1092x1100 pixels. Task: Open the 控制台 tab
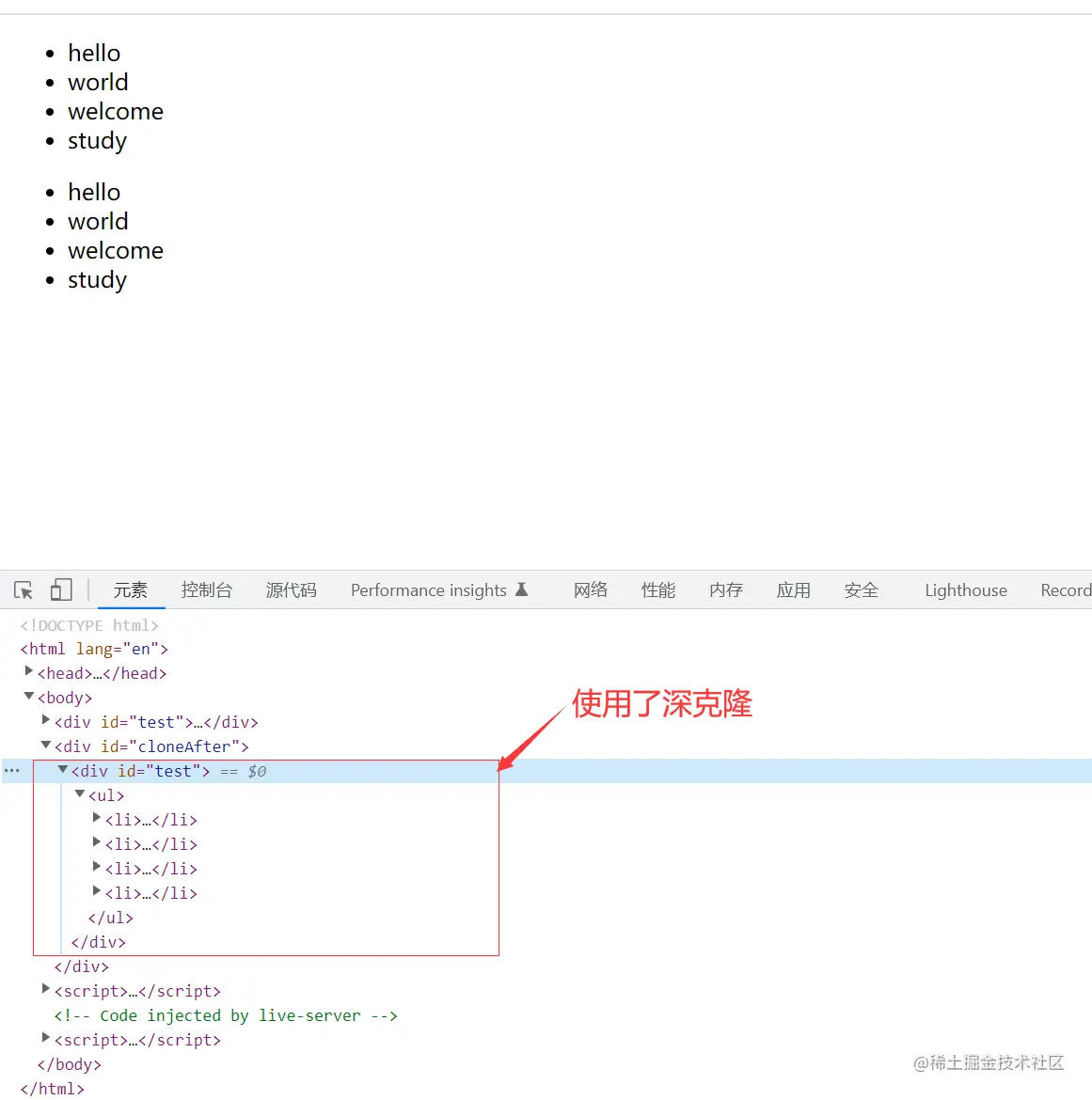coord(206,590)
